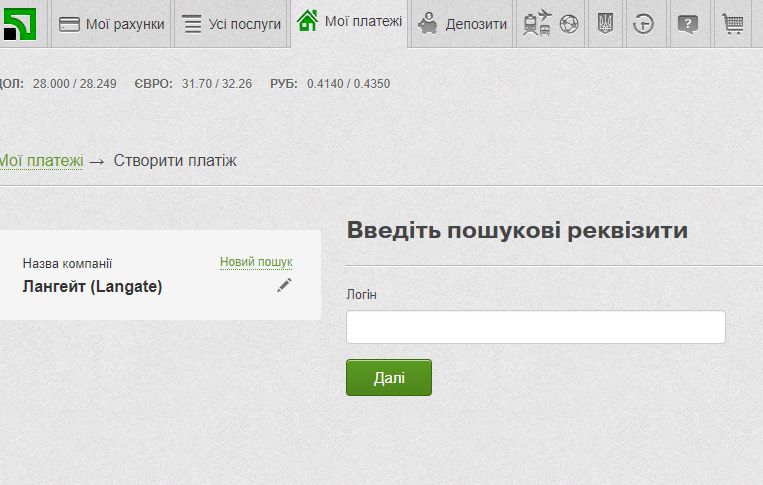Open the Ukrainian trident emblem section

[604, 25]
